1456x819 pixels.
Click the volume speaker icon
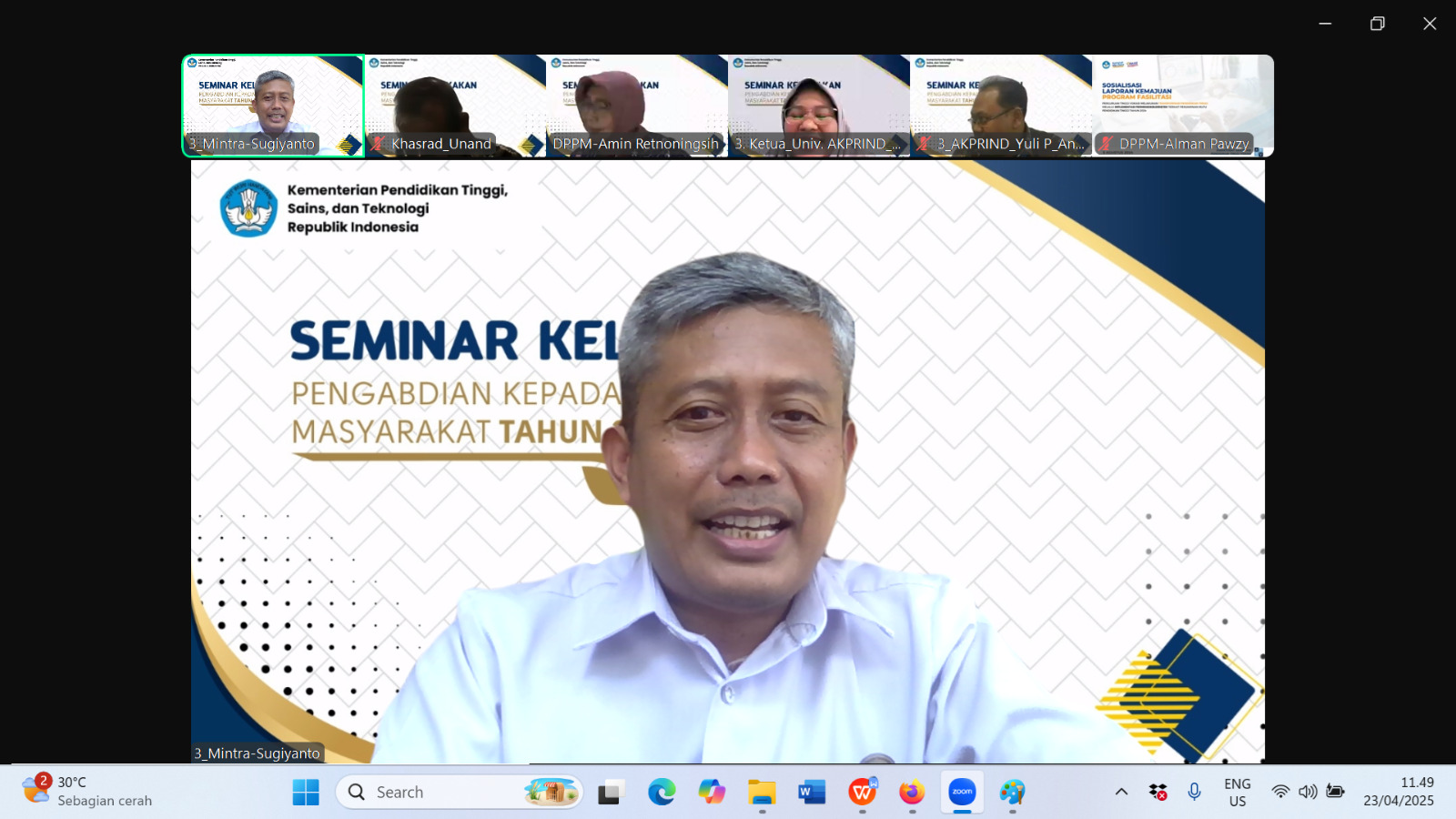tap(1308, 792)
